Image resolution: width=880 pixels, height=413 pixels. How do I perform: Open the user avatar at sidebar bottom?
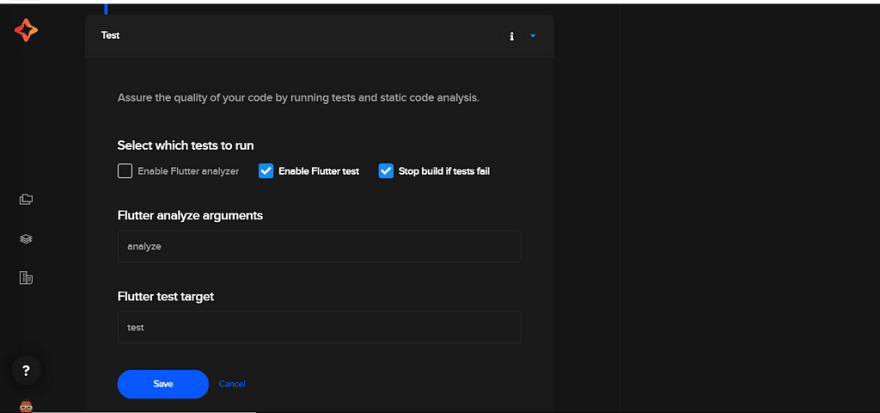[x=26, y=406]
